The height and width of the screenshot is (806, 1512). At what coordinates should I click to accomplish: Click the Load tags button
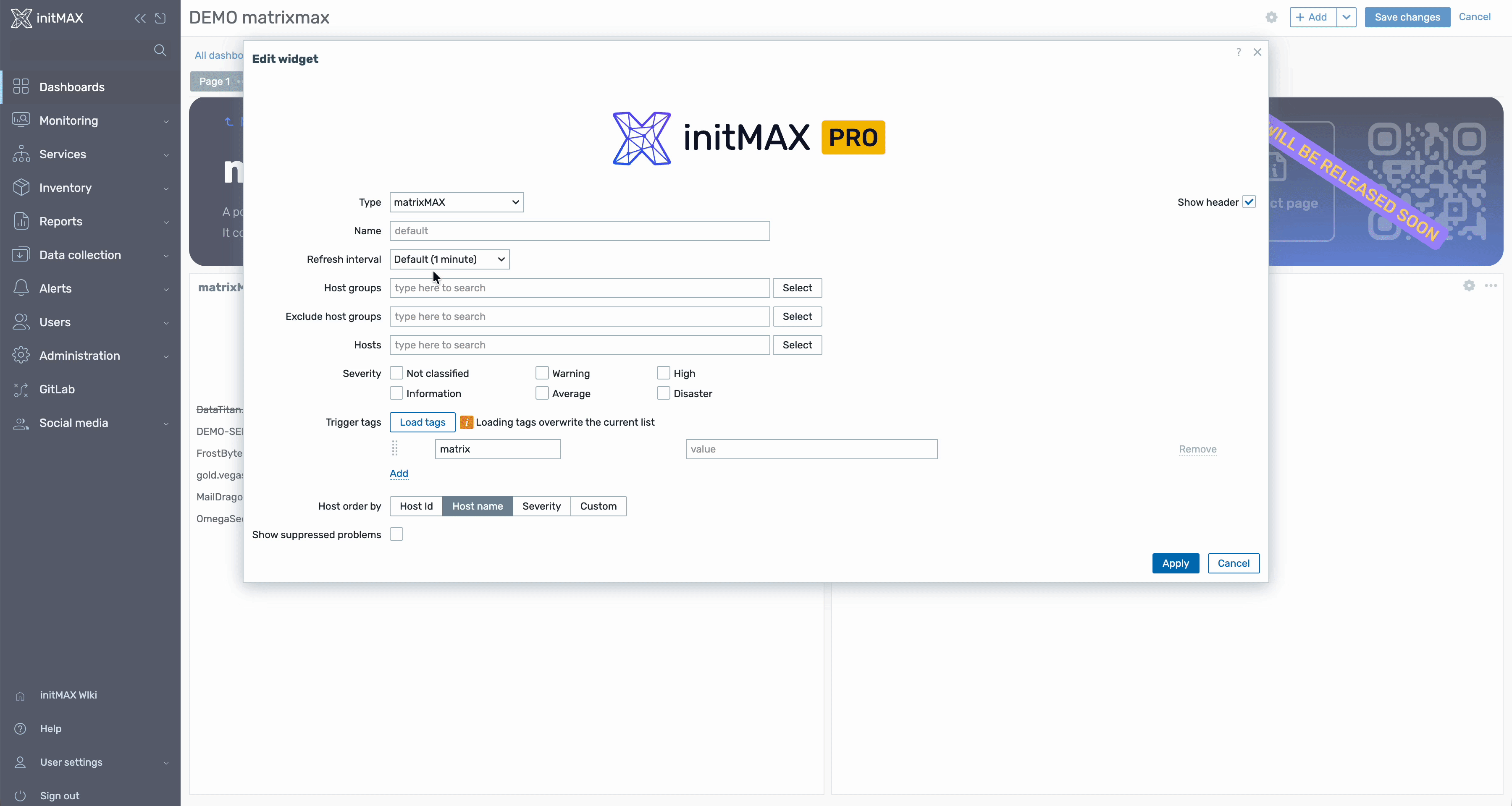(x=422, y=422)
